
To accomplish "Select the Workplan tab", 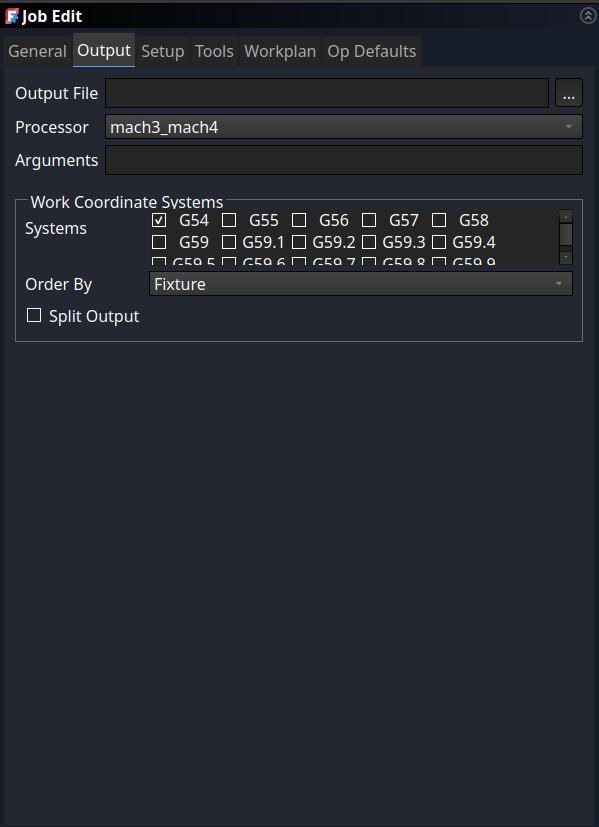I will click(x=280, y=51).
